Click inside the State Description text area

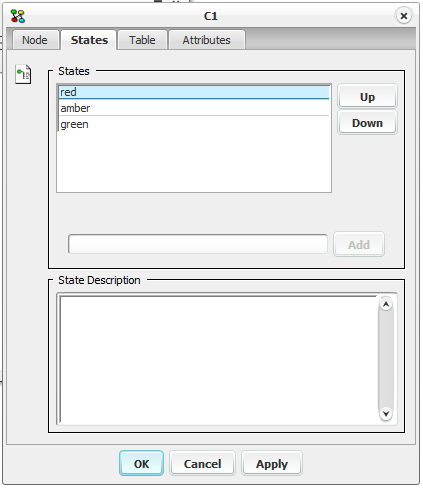point(218,360)
